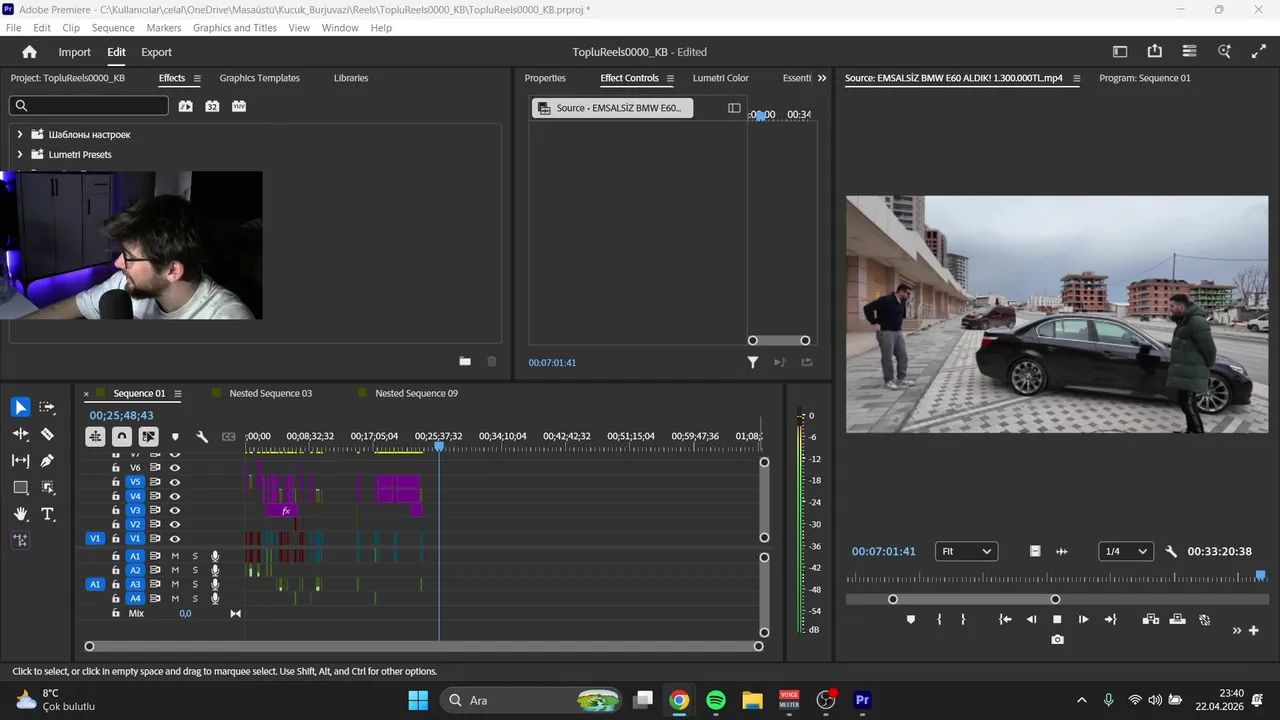Expand the Lumetri Presets folder

point(19,155)
